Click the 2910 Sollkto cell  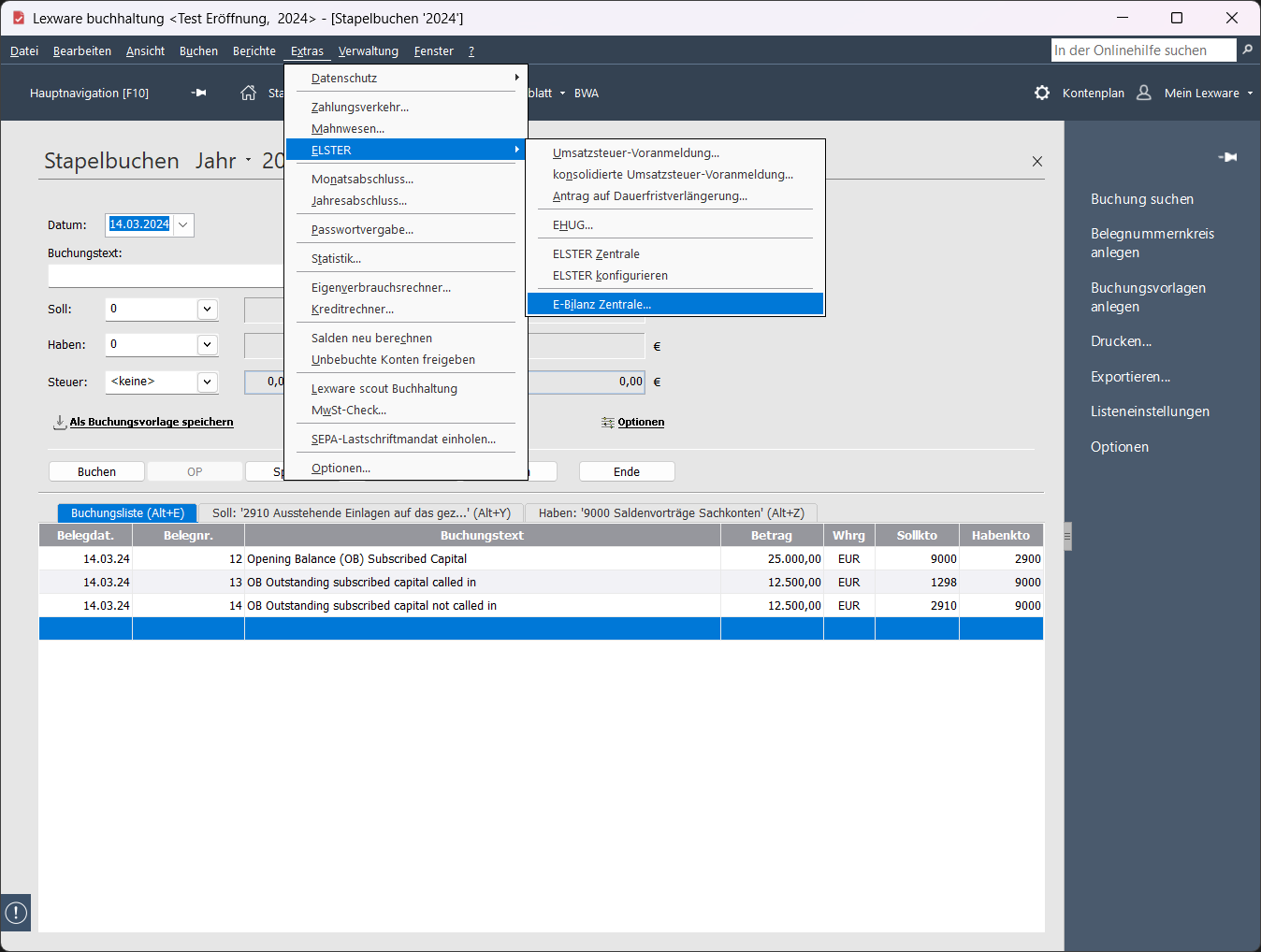(x=917, y=605)
